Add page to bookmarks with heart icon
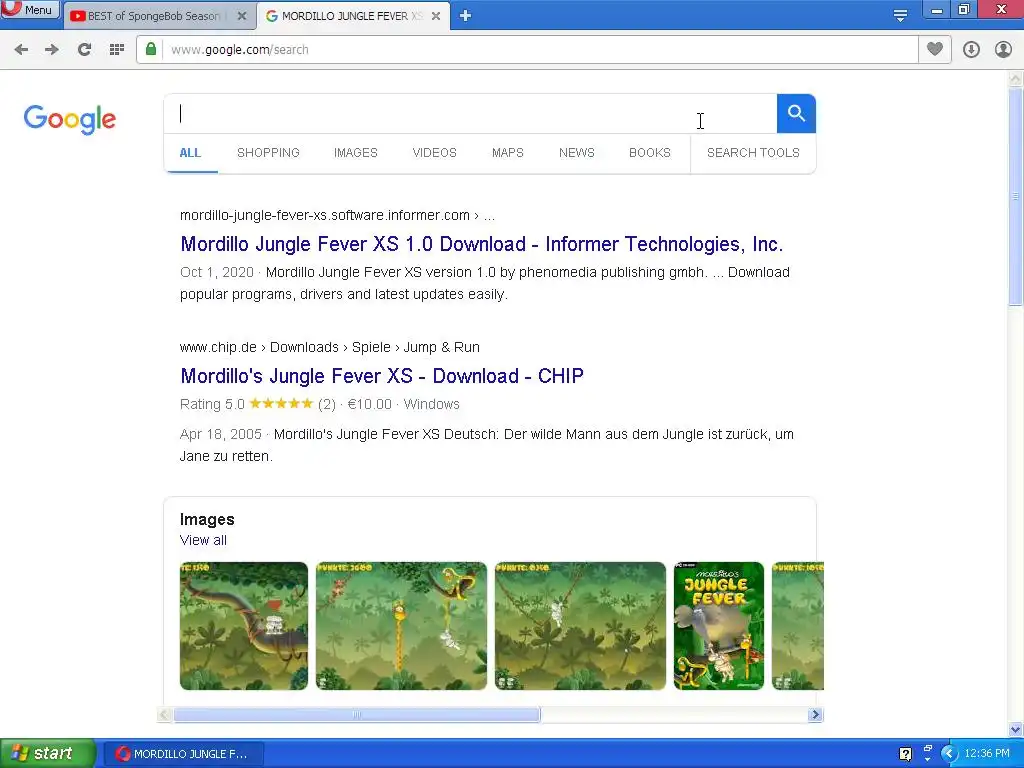This screenshot has height=768, width=1024. click(935, 49)
